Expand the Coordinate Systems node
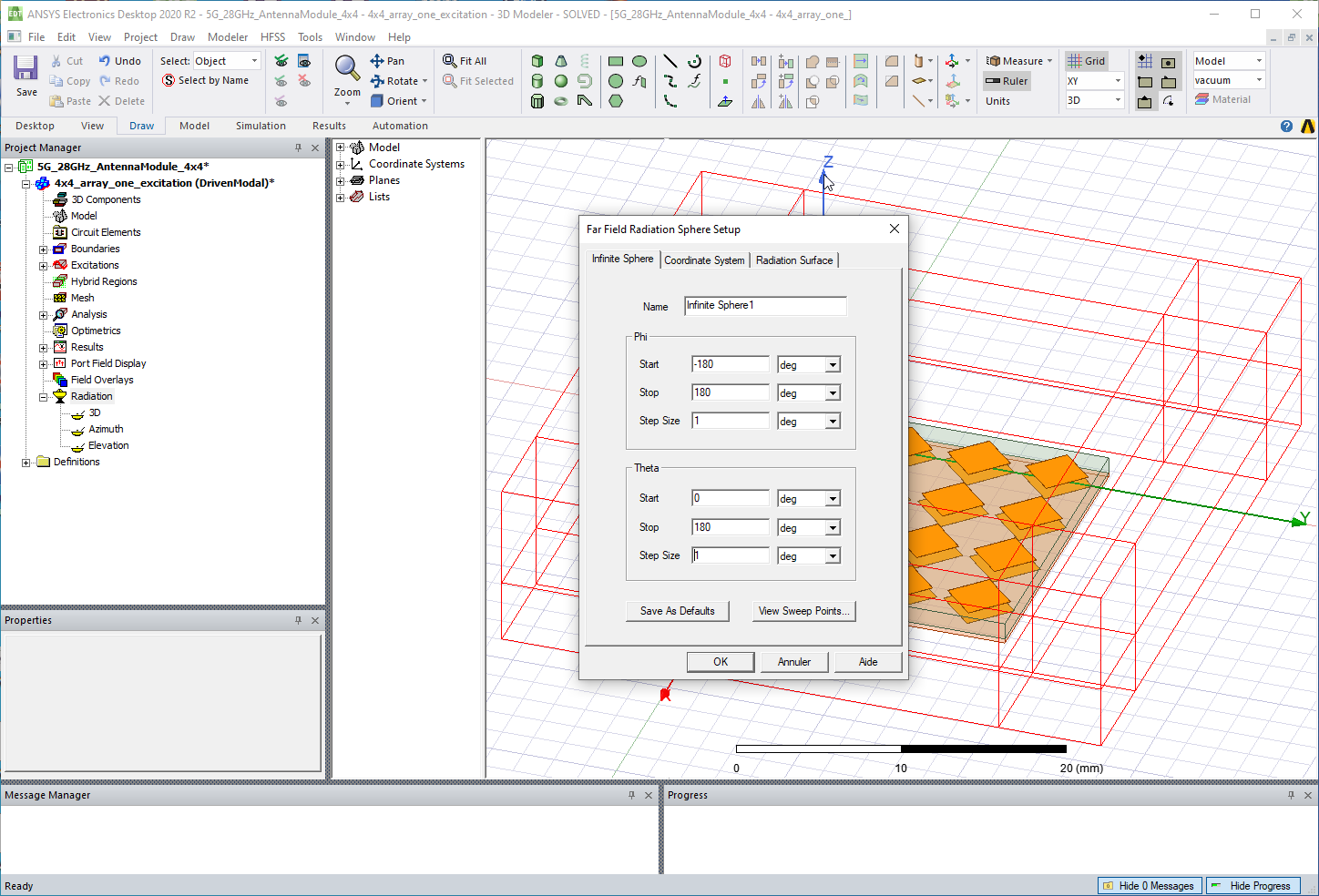1319x896 pixels. click(341, 164)
